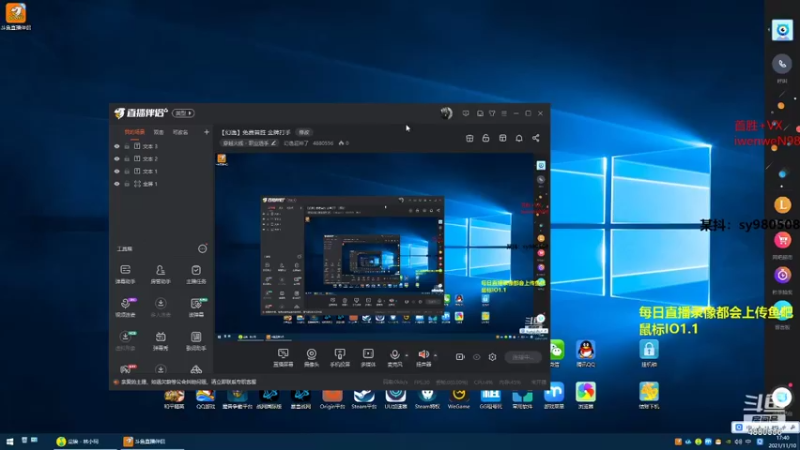Screen dimensions: 800x450
Task: Click the share icon above the preview
Action: pyautogui.click(x=536, y=138)
